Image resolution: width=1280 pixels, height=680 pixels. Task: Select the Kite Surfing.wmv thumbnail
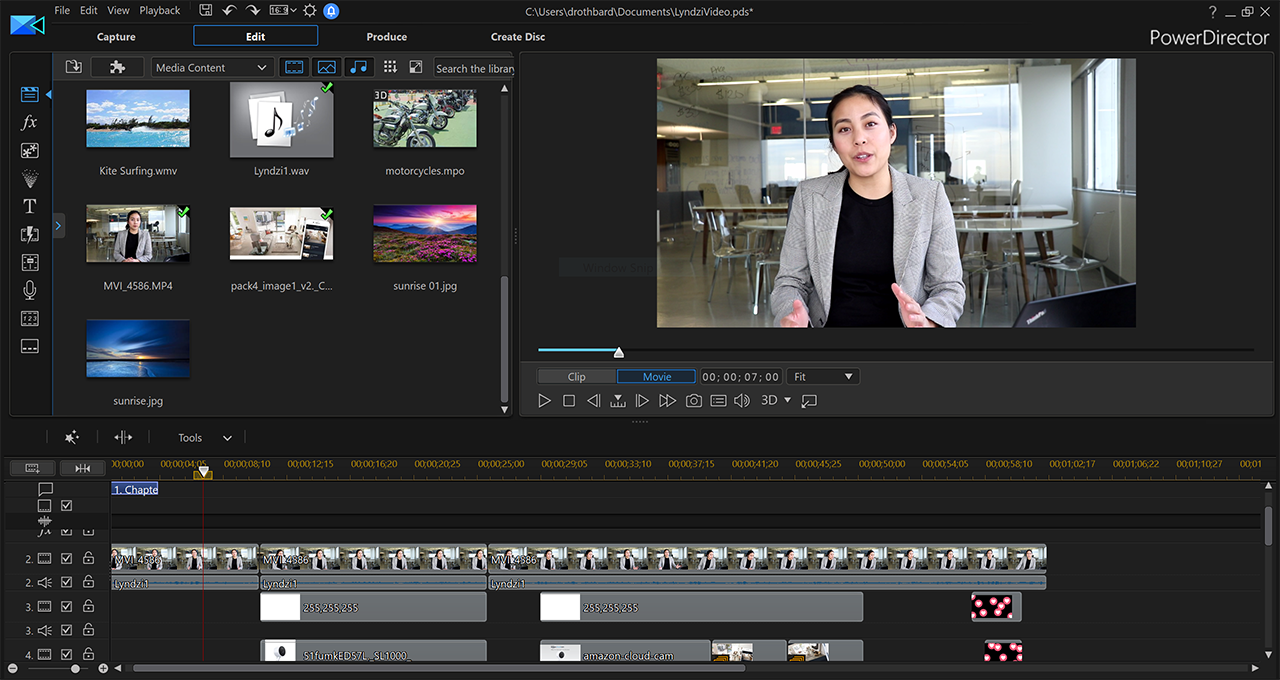[138, 119]
